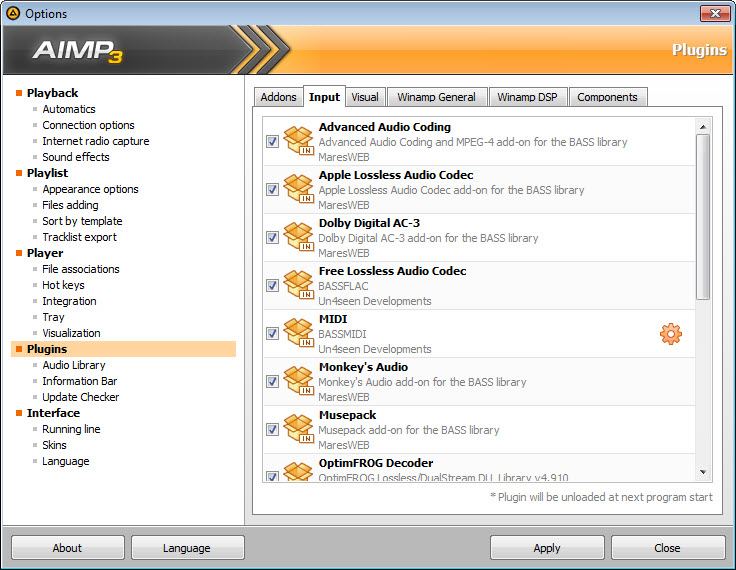Screen dimensions: 736x570
Task: Select the Interface section
Action: 53,413
